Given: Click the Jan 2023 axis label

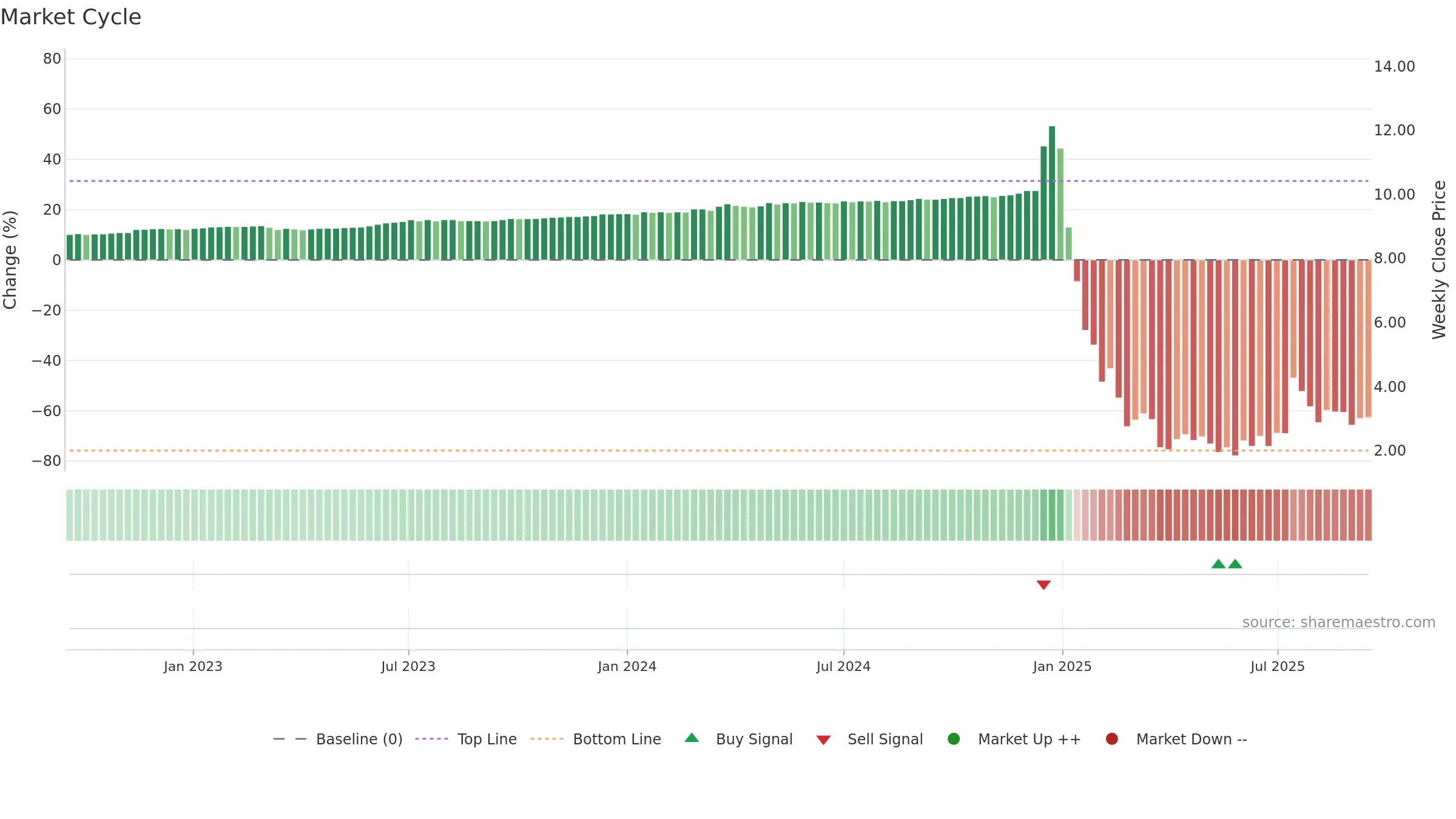Looking at the screenshot, I should 193,666.
